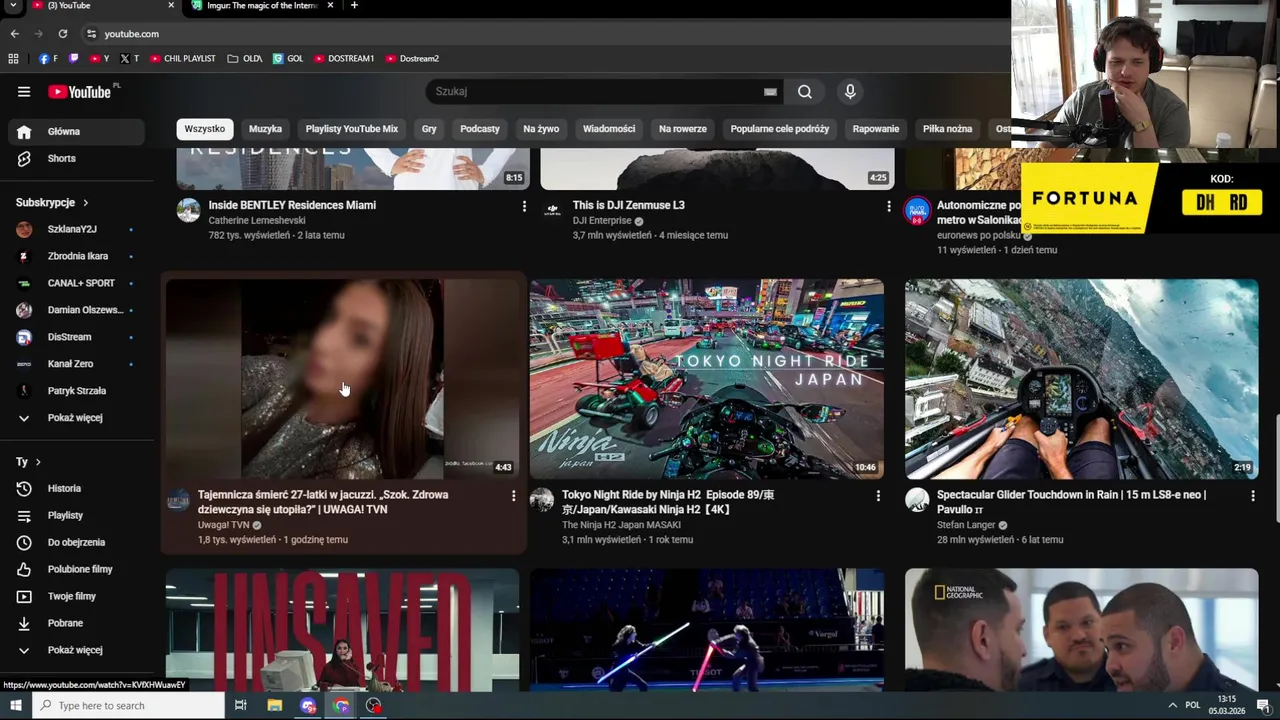Open Tokyo Night Ride video thumbnail
The height and width of the screenshot is (720, 1280).
pyautogui.click(x=707, y=379)
